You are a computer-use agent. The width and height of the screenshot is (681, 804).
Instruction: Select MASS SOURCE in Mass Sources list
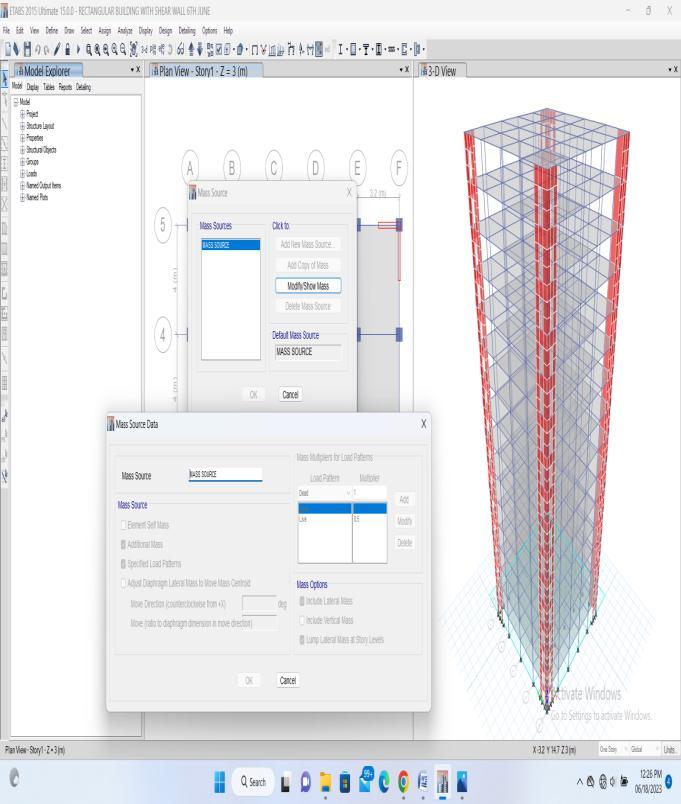(x=231, y=245)
